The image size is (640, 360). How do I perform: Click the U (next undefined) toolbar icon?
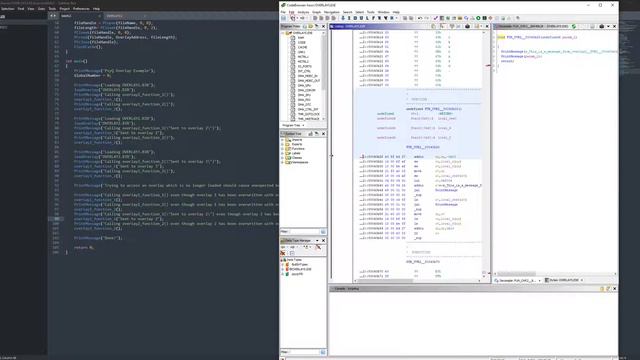(x=361, y=18)
